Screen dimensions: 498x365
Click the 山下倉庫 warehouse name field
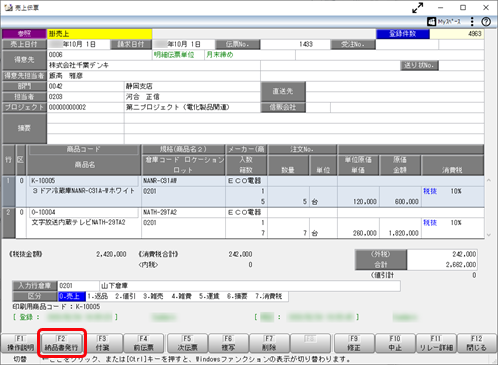pyautogui.click(x=250, y=286)
